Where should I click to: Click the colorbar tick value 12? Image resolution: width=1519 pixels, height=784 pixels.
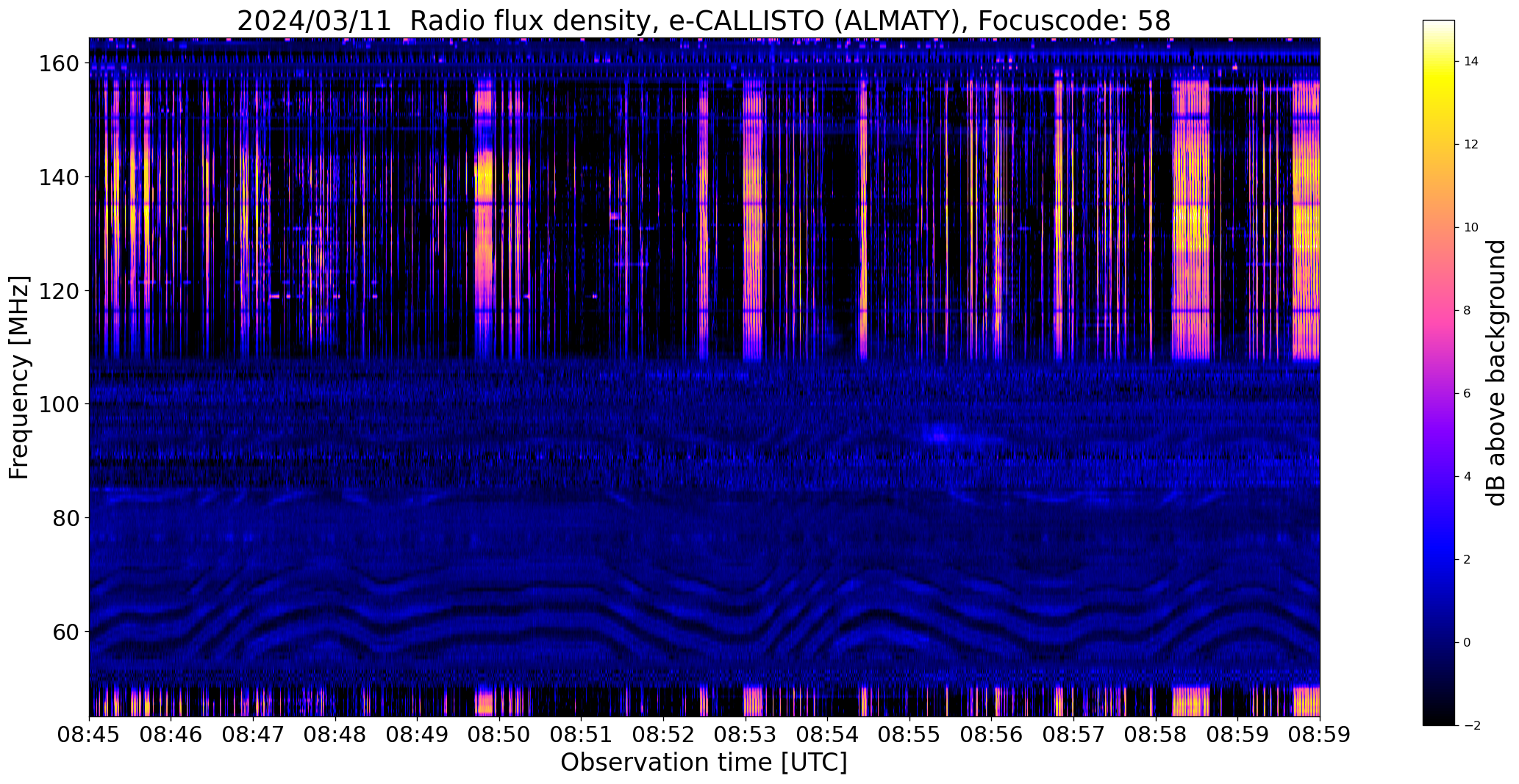tap(1471, 145)
